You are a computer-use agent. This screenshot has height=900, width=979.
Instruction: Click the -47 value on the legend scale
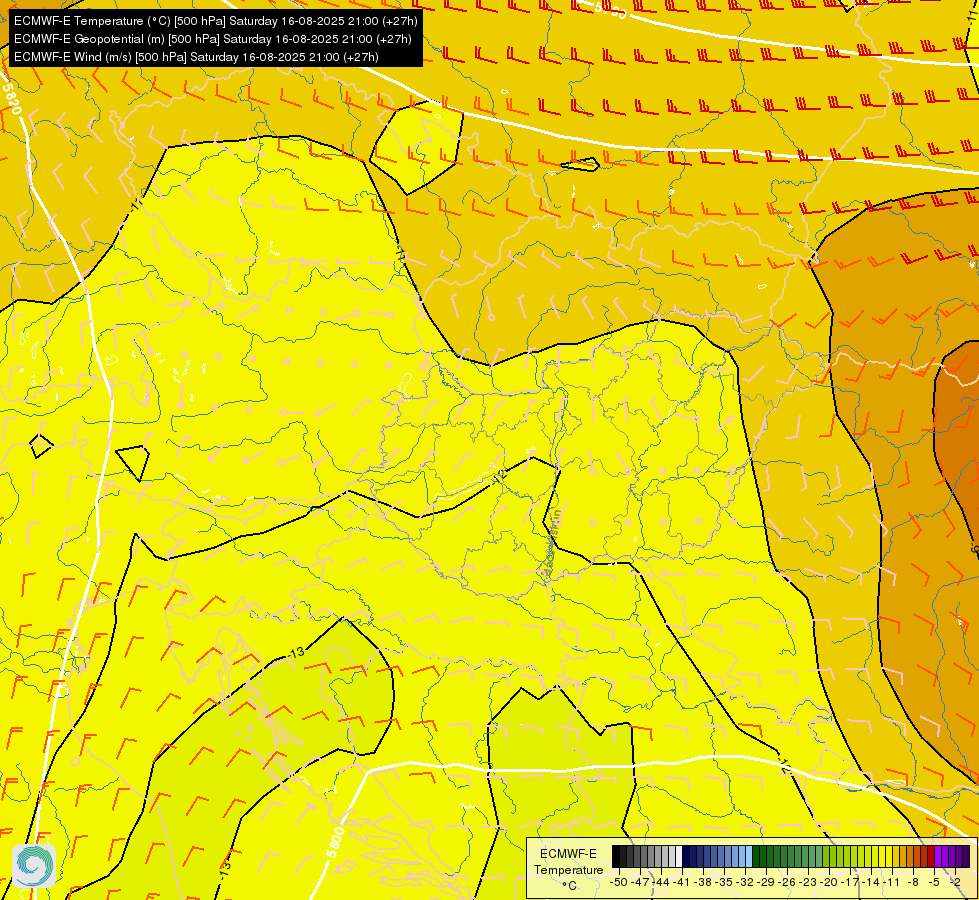point(640,882)
